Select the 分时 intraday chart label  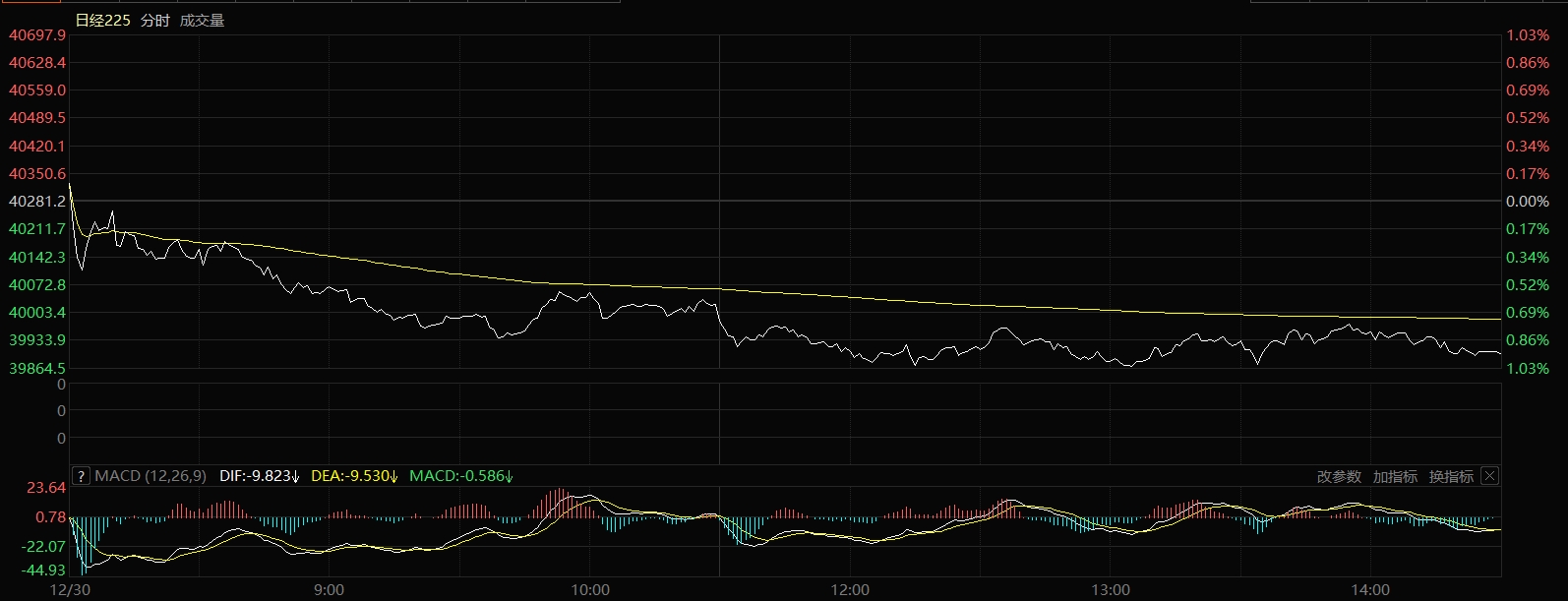154,20
